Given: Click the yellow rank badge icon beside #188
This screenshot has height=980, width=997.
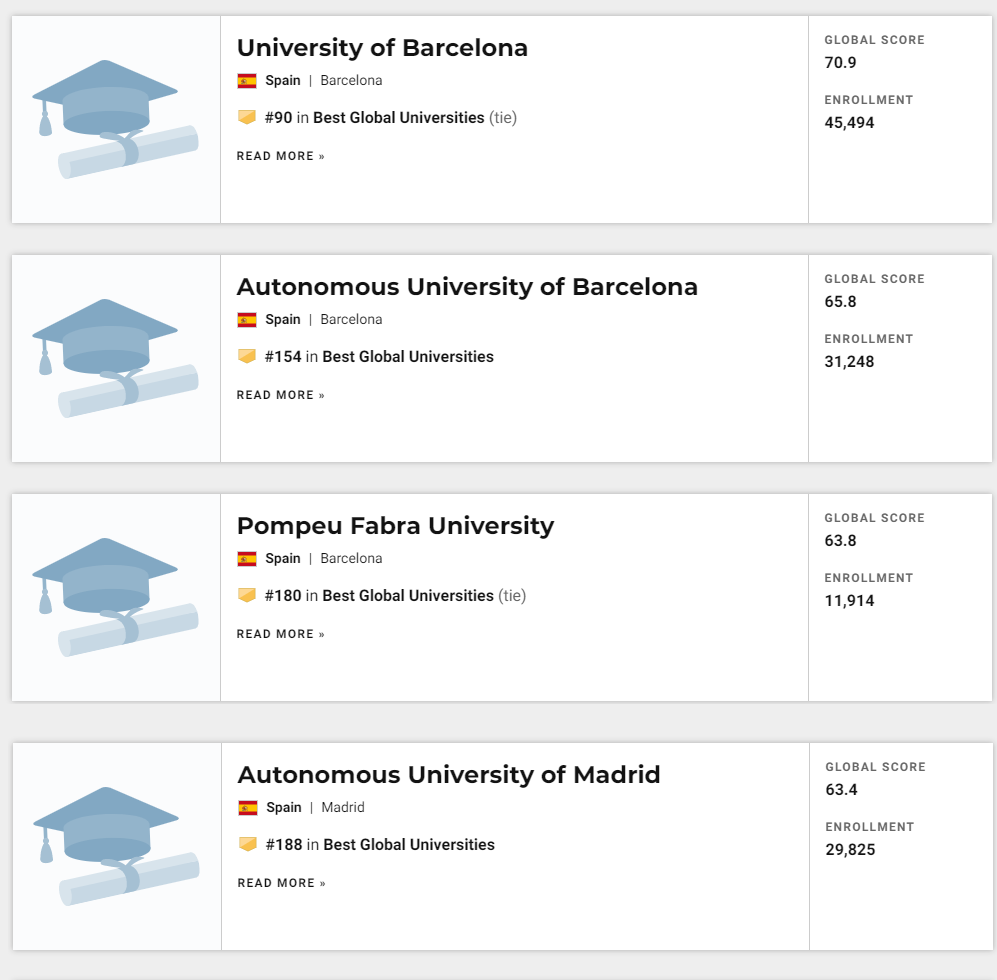Looking at the screenshot, I should tap(248, 844).
